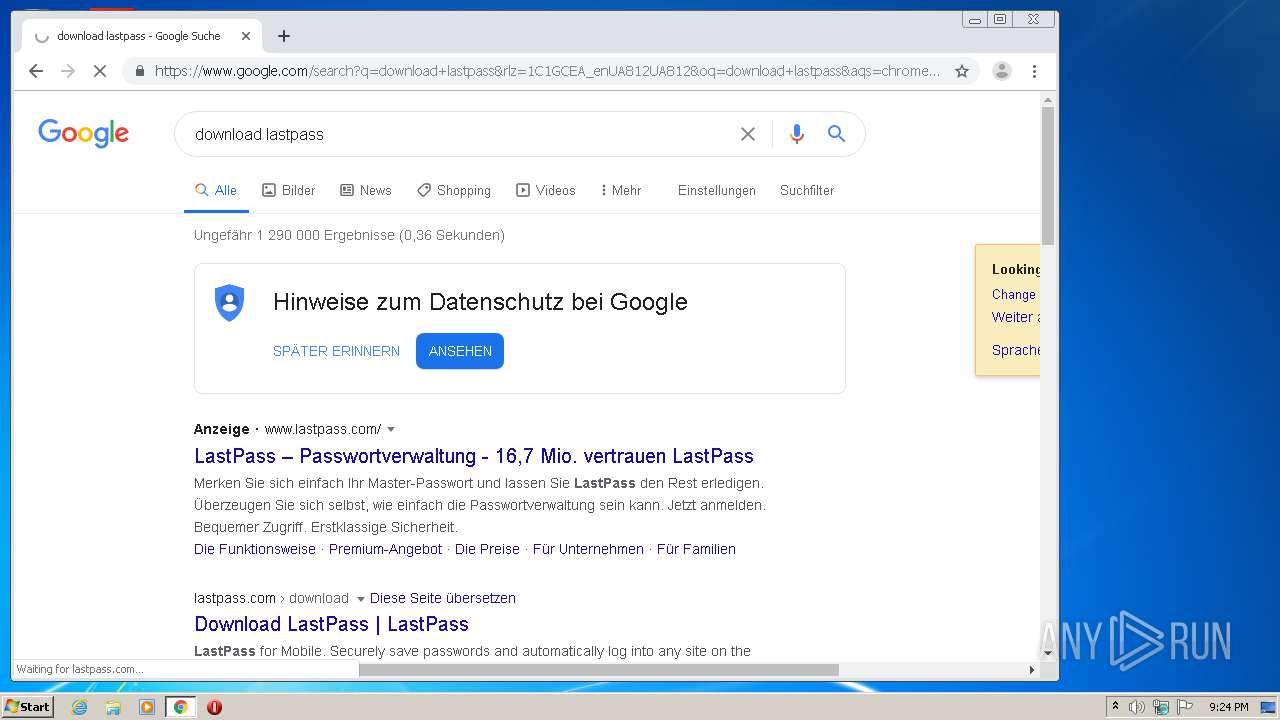Viewport: 1280px width, 720px height.
Task: Click horizontal scrollbar thumb
Action: pyautogui.click(x=598, y=670)
